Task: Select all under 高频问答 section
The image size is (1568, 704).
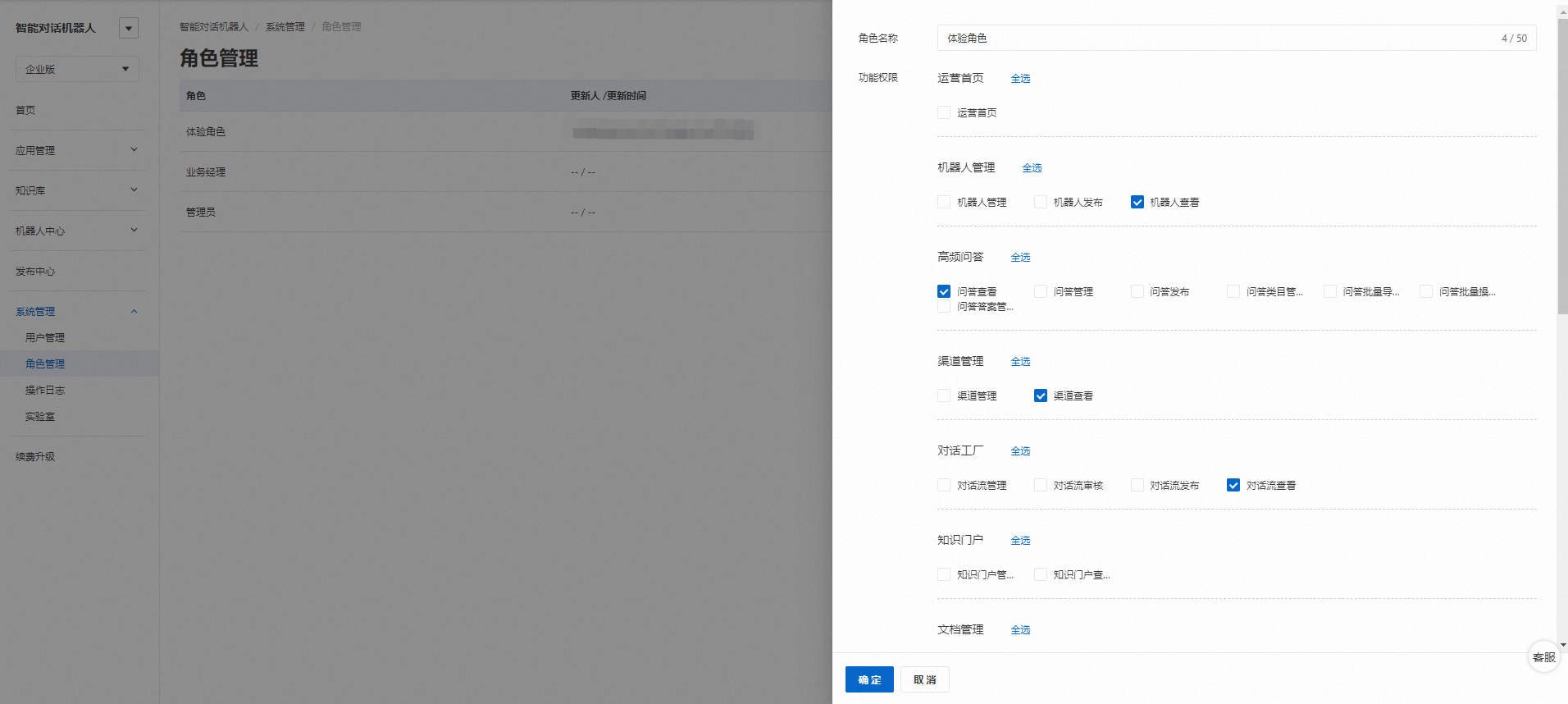Action: (x=1020, y=257)
